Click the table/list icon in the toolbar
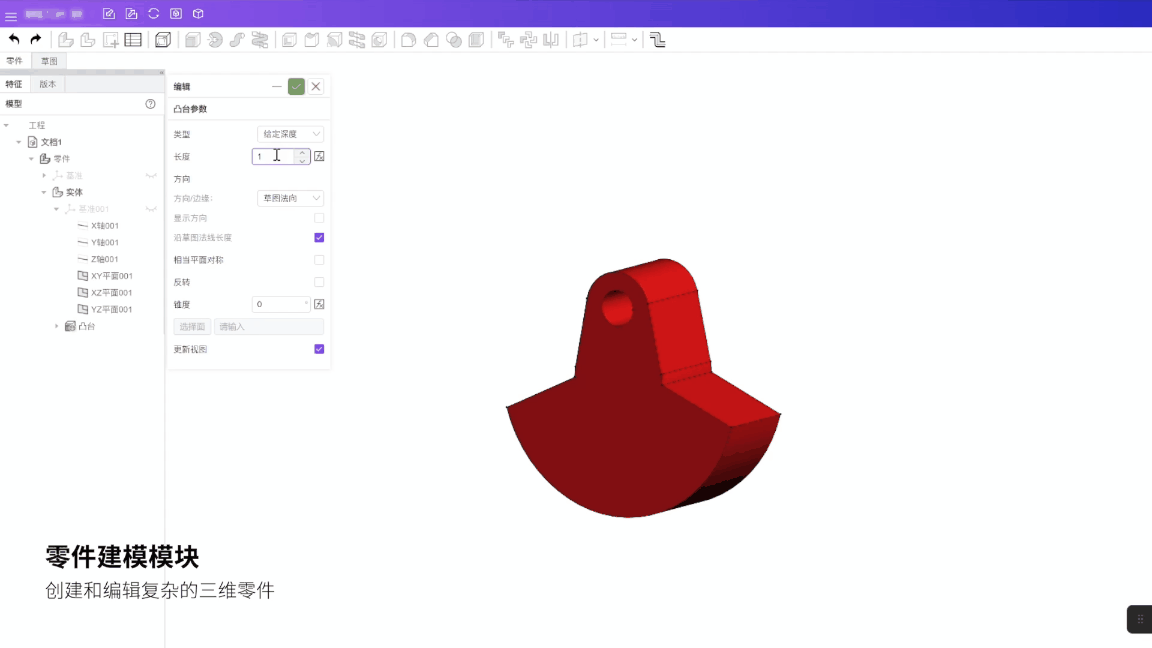1152x648 pixels. [133, 40]
